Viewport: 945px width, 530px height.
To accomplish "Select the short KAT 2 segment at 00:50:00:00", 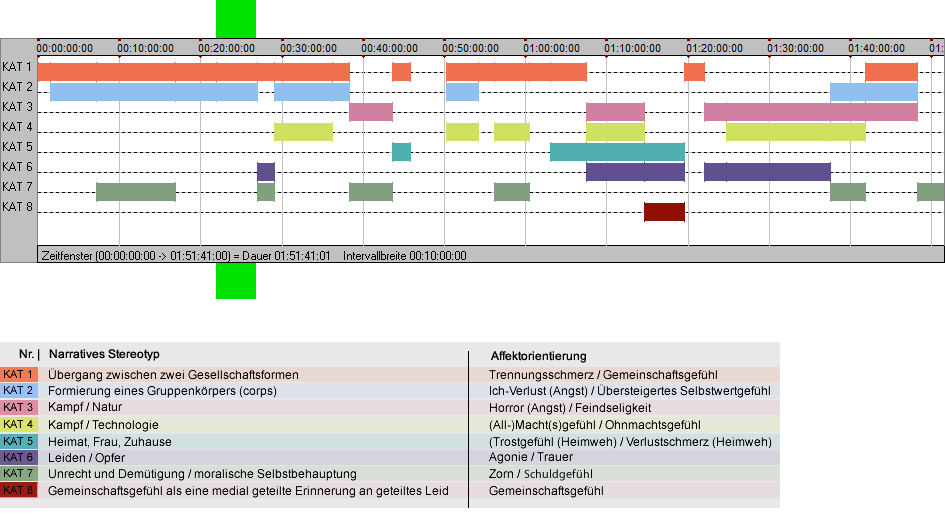I will pyautogui.click(x=462, y=92).
